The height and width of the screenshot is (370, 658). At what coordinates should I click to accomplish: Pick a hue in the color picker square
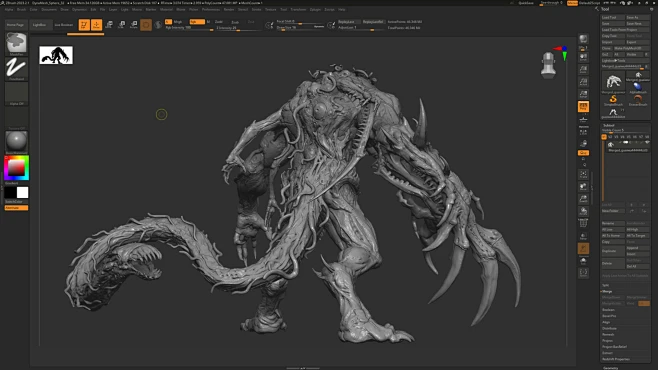(x=16, y=168)
